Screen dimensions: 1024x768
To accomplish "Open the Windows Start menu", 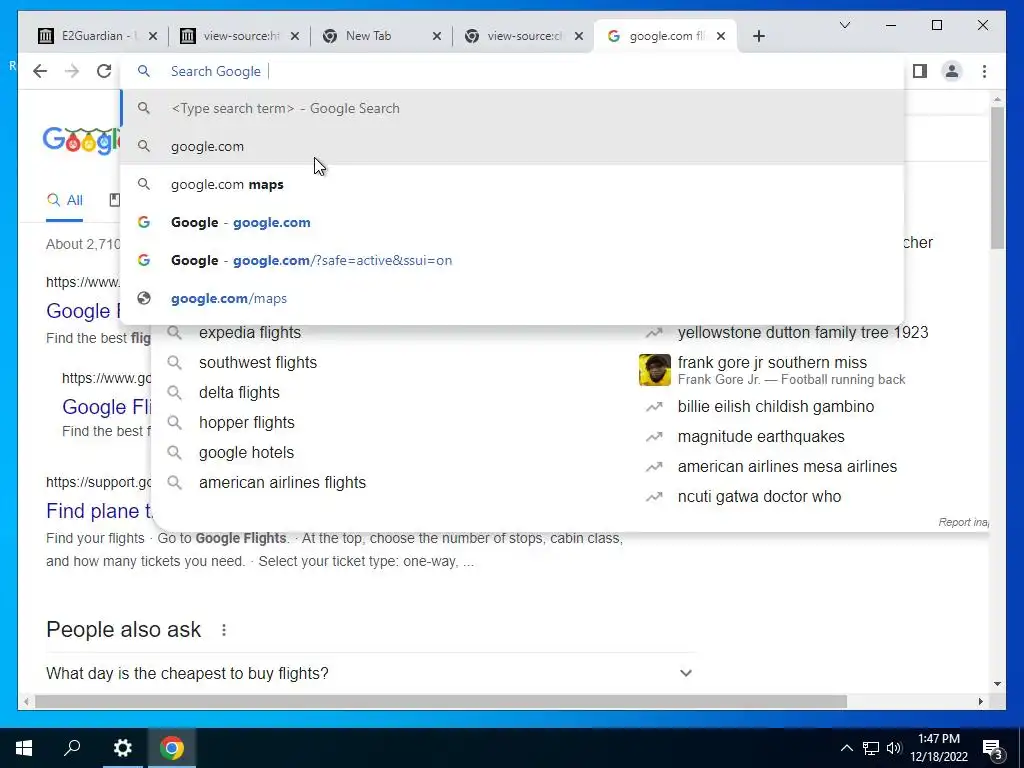I will (24, 748).
